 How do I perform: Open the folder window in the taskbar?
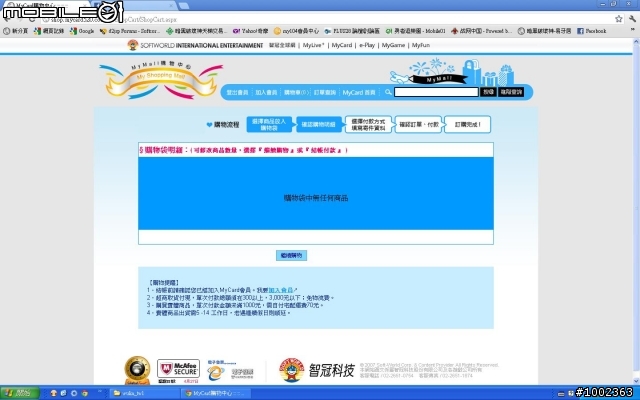coord(144,393)
